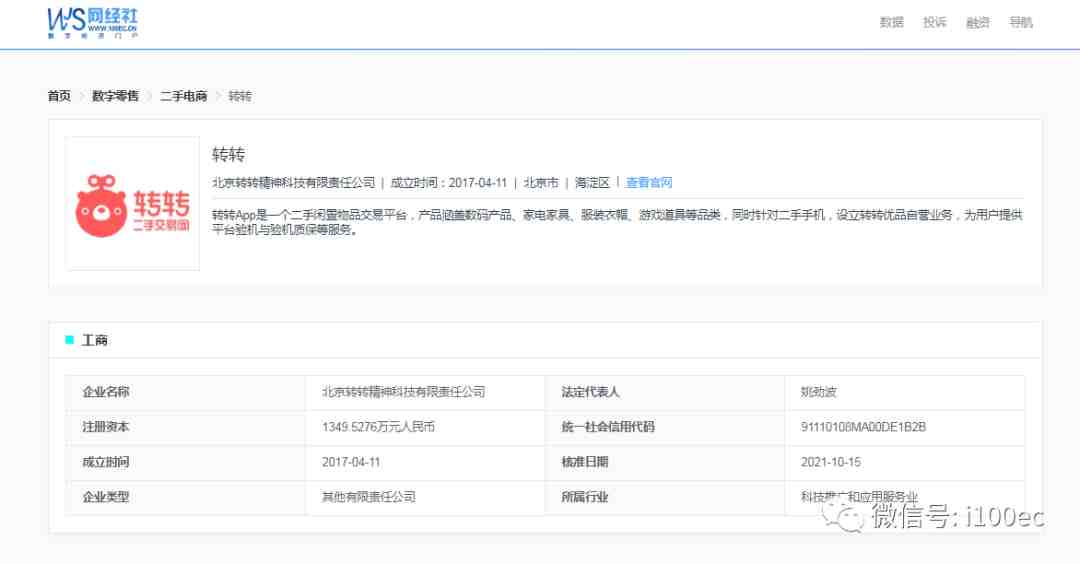Select value 2021-10-15
The width and height of the screenshot is (1080, 564).
831,462
